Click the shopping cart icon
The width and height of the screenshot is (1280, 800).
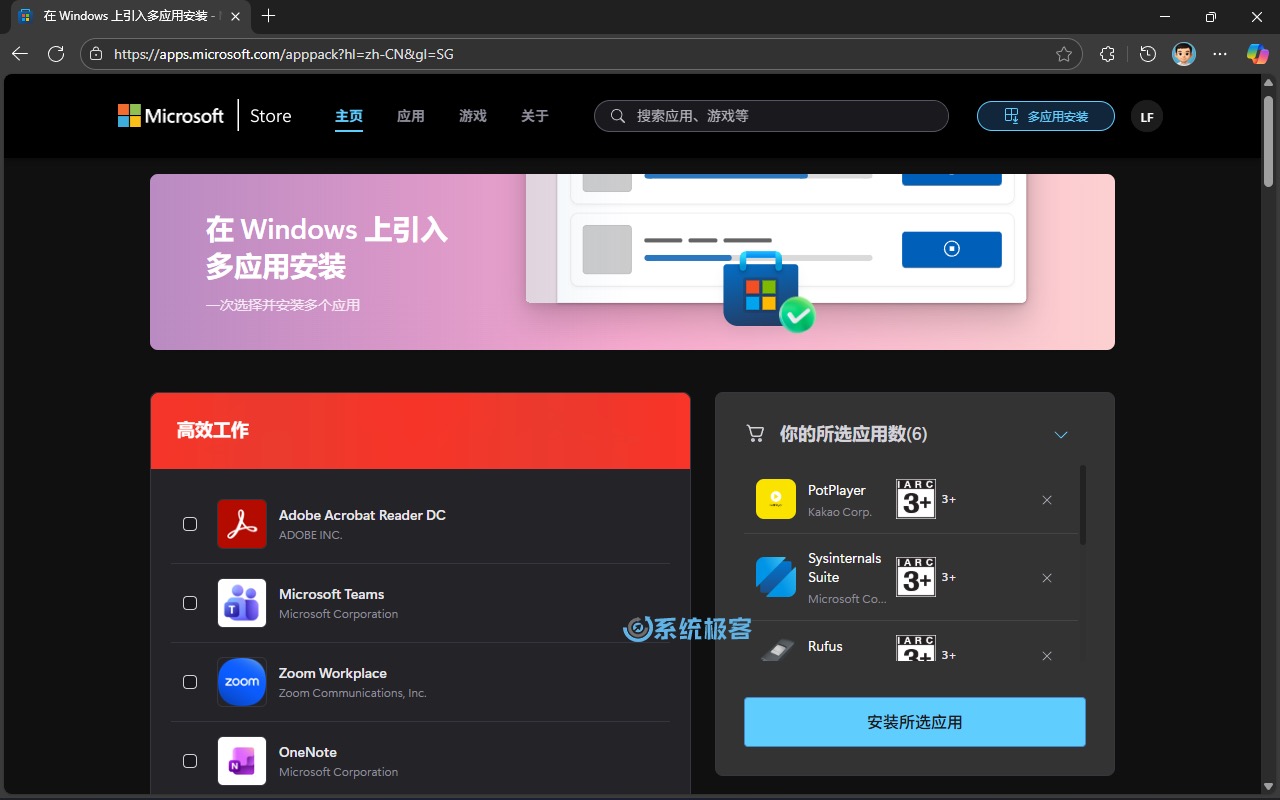tap(756, 433)
